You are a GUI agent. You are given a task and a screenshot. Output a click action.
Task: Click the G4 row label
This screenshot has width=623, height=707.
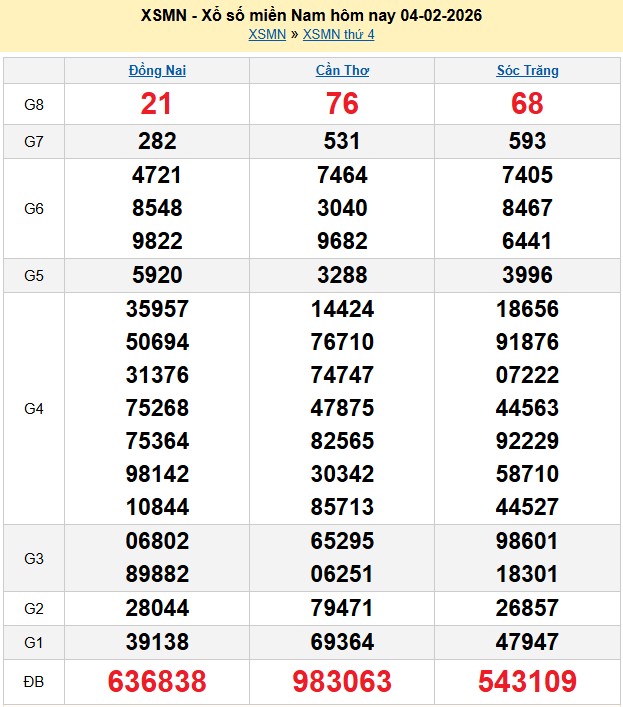pyautogui.click(x=34, y=408)
